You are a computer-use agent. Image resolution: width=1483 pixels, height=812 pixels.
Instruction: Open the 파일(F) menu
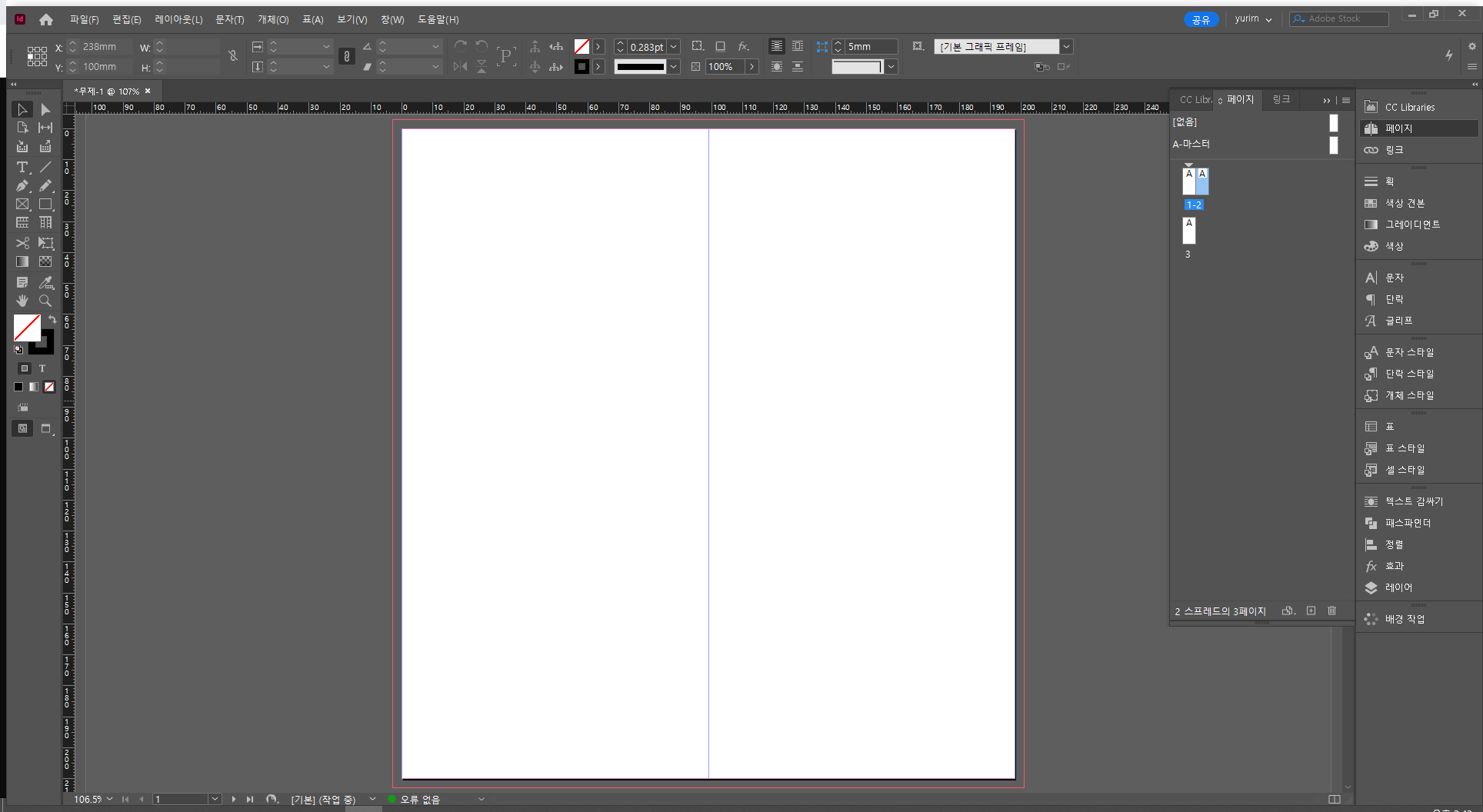tap(84, 19)
